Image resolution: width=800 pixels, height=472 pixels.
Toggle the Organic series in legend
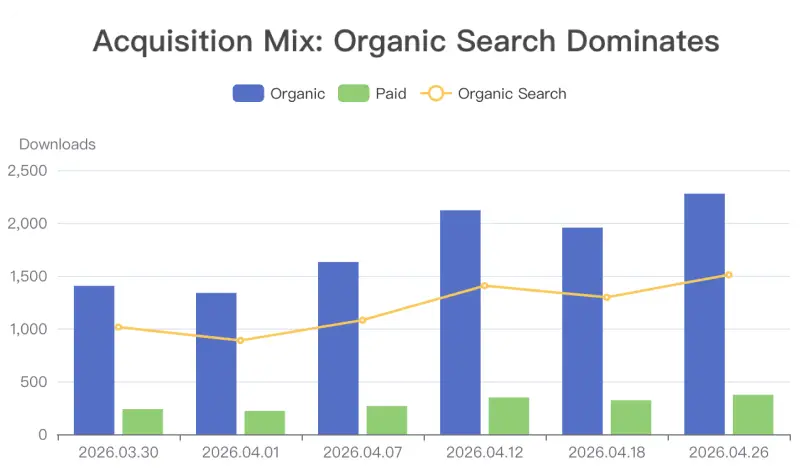pyautogui.click(x=279, y=94)
